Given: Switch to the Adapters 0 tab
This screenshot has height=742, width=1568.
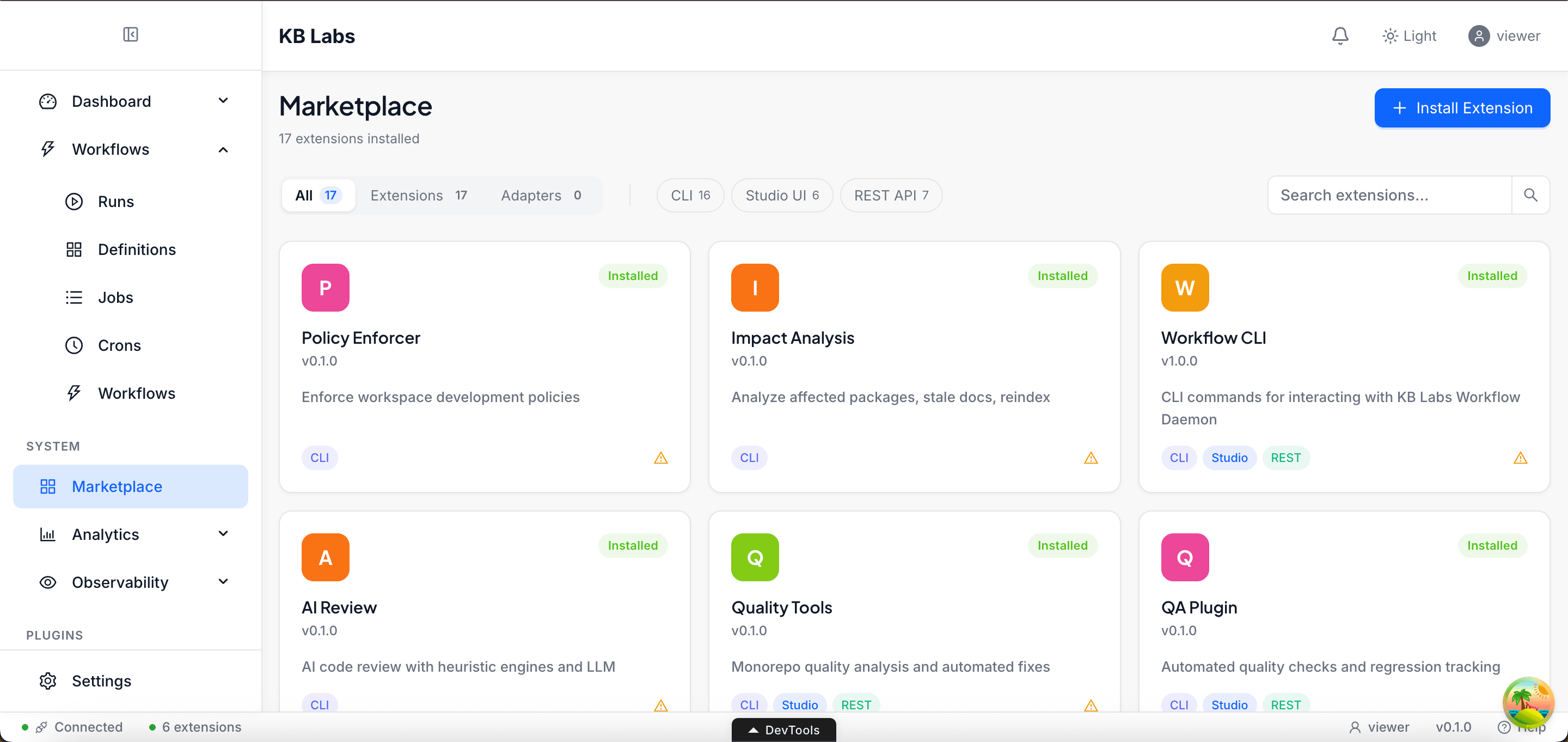Looking at the screenshot, I should [541, 195].
